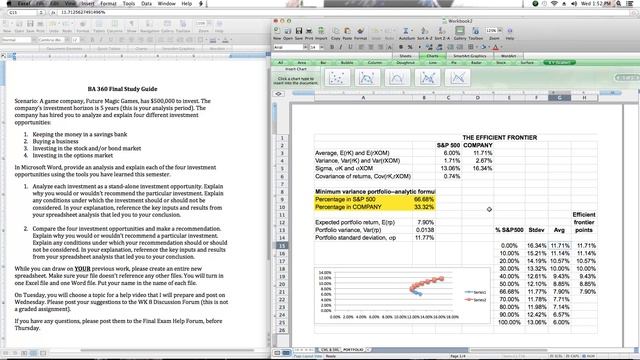Select the All chart category
Viewport: 640px width, 360px height.
(x=280, y=62)
